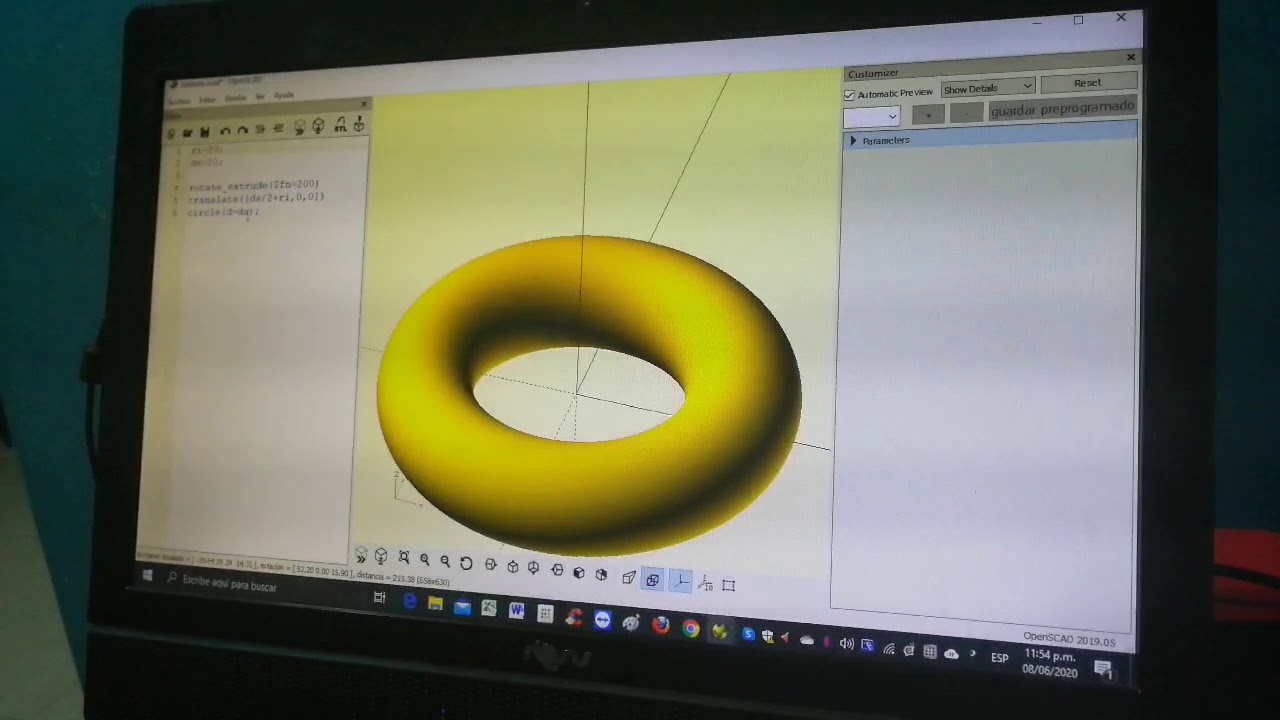The image size is (1280, 720).
Task: Click the plus preset button
Action: coord(928,115)
